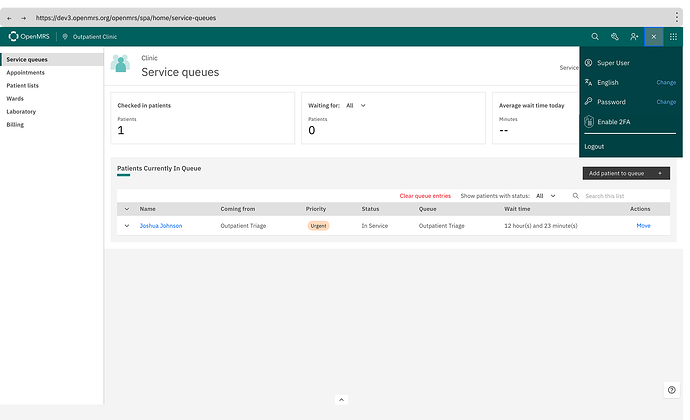Click the OpenMRS logo

(29, 37)
